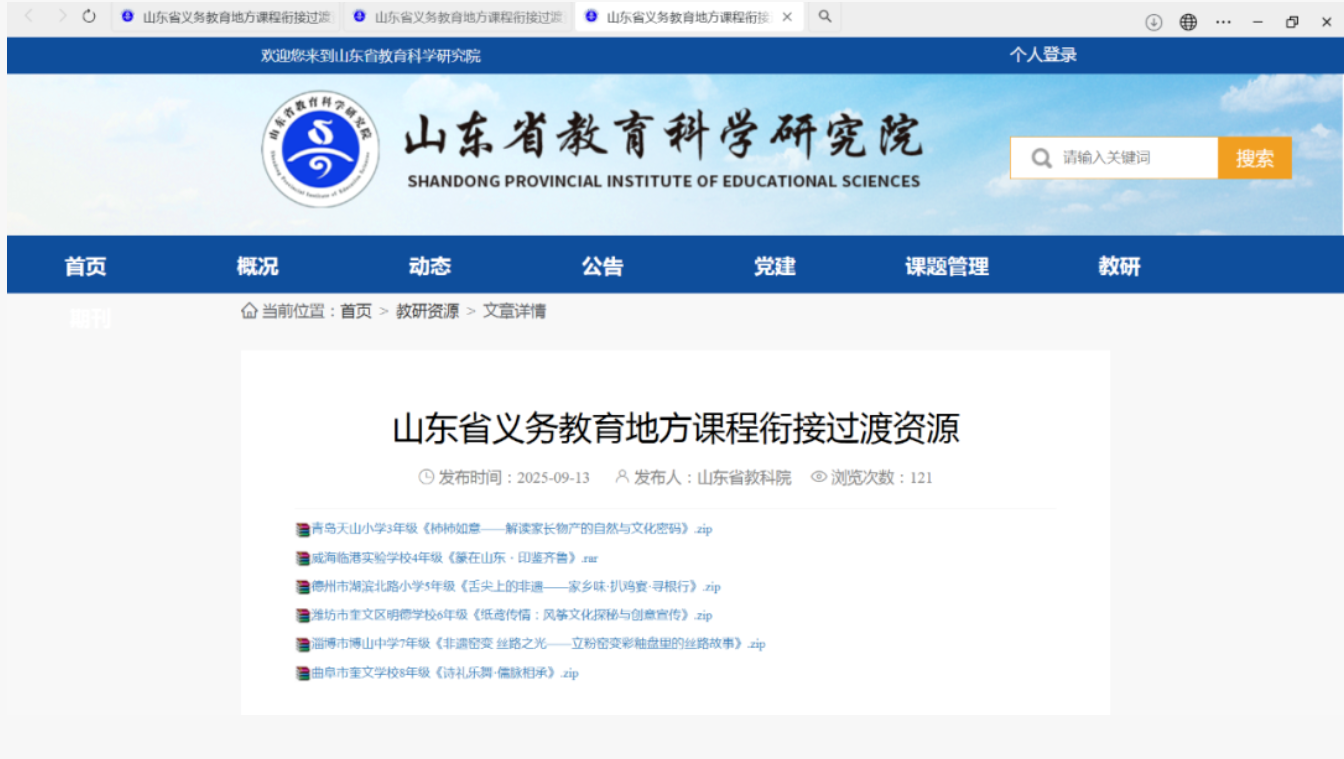Open the 概况 navigation menu
1344x759 pixels.
[x=257, y=266]
